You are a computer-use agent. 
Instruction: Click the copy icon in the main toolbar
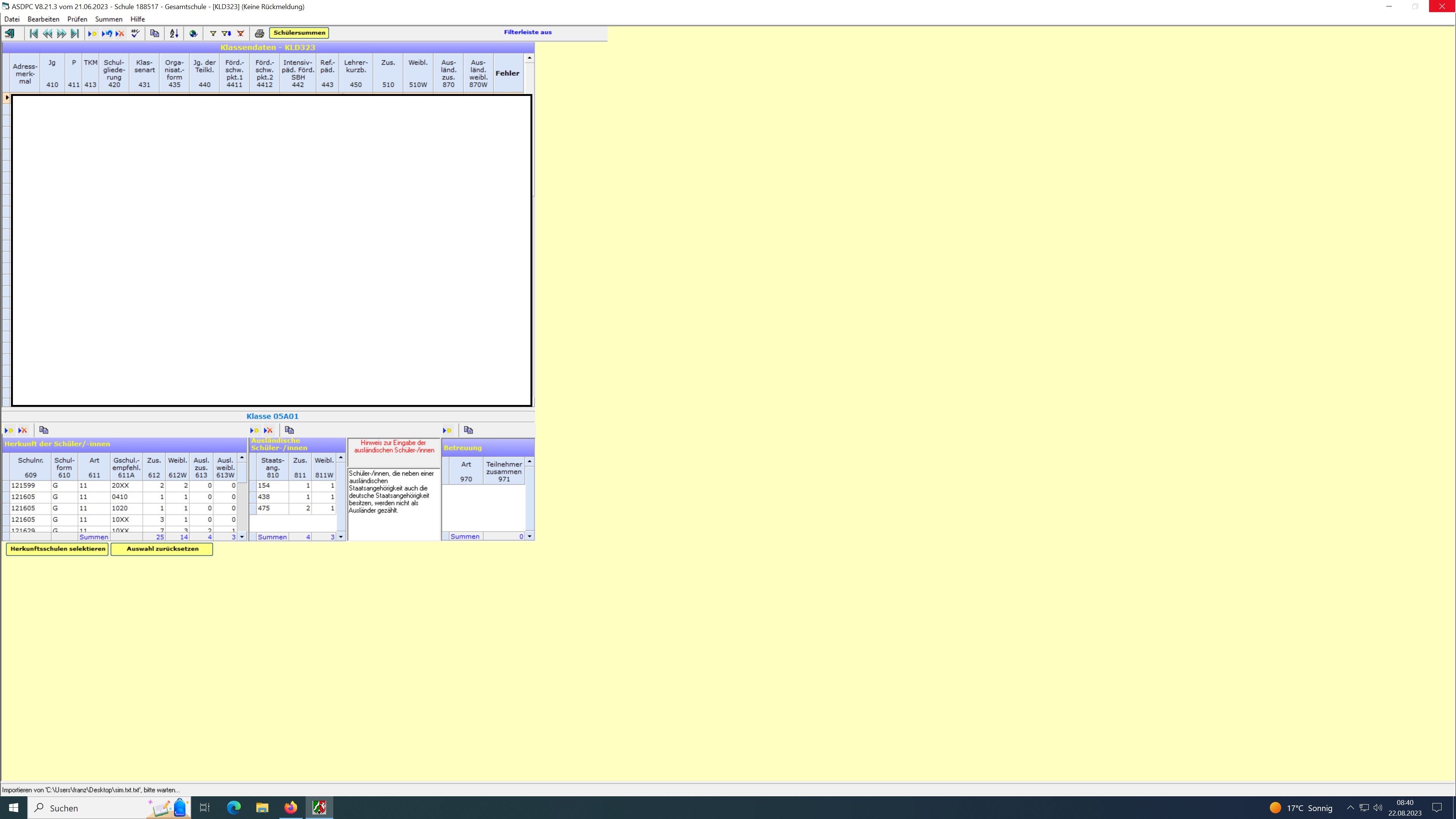(154, 33)
